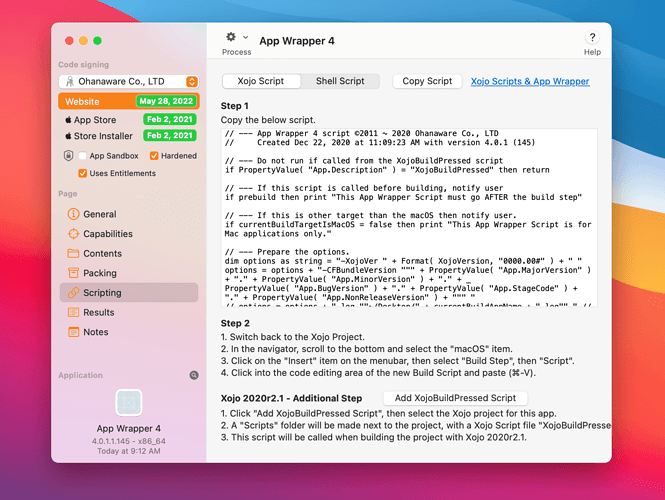Screen dimensions: 665x500
Task: Click the Results list icon
Action: point(73,312)
